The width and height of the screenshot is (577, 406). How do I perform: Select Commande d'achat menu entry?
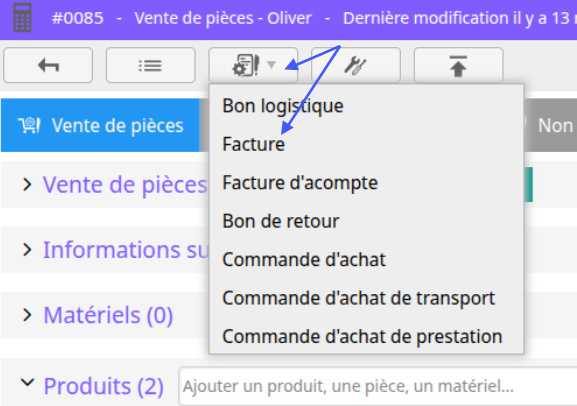(x=304, y=260)
